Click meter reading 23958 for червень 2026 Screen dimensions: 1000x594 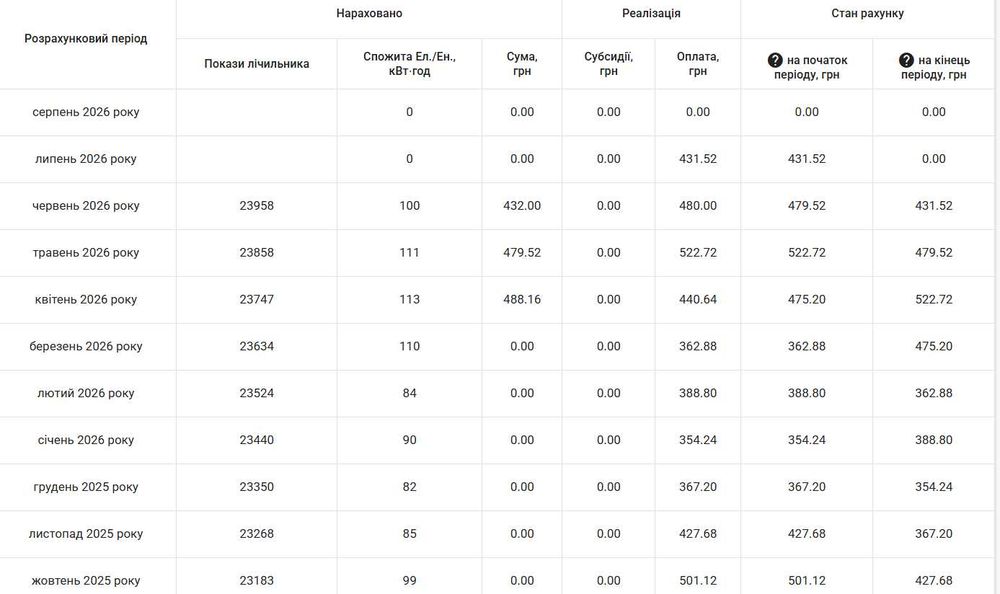pos(256,206)
